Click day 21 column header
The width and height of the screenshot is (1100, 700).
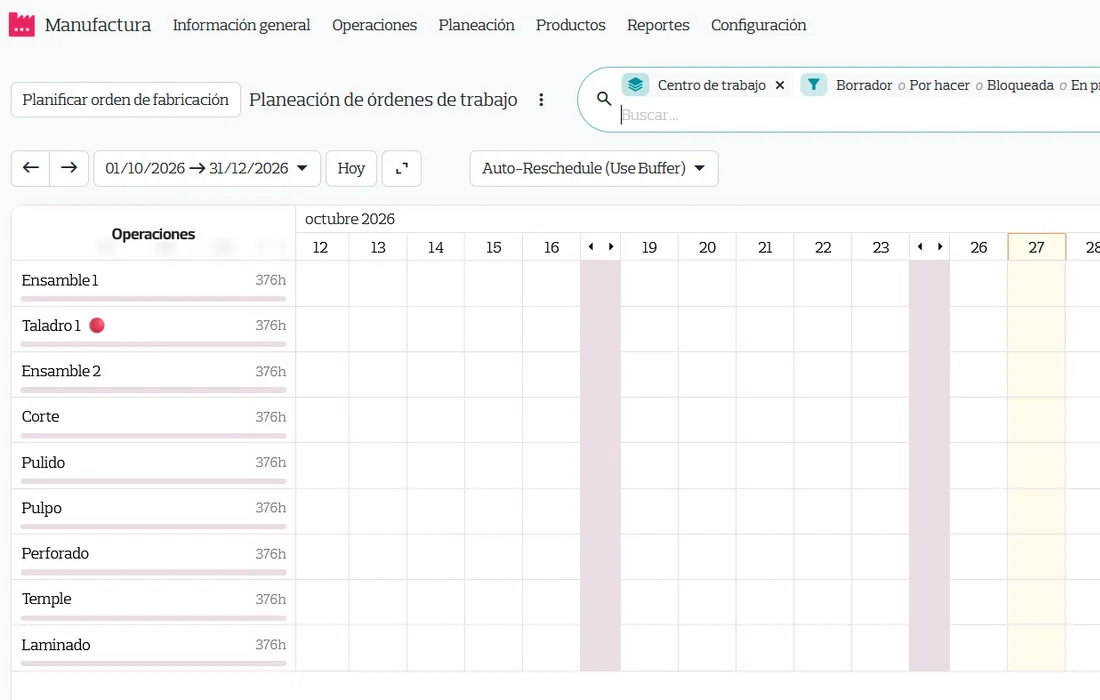pos(765,247)
